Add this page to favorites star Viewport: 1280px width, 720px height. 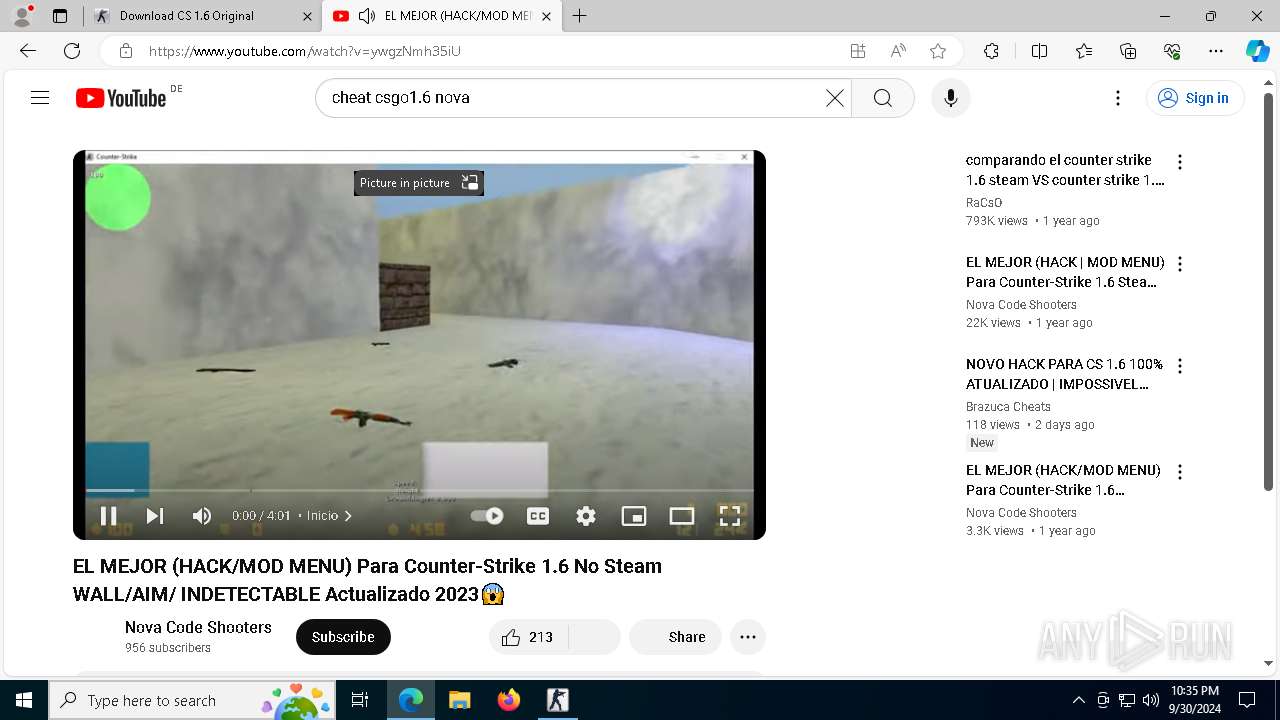(x=937, y=51)
